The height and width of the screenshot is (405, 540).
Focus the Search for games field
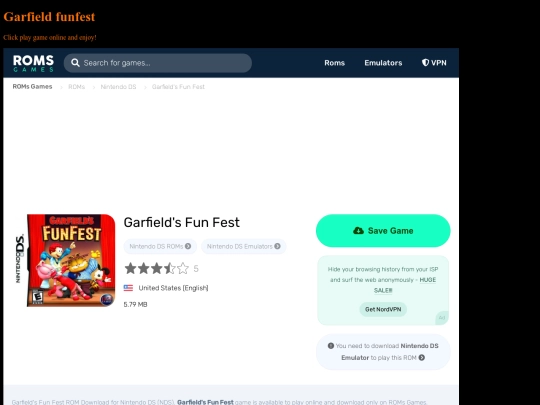(158, 63)
